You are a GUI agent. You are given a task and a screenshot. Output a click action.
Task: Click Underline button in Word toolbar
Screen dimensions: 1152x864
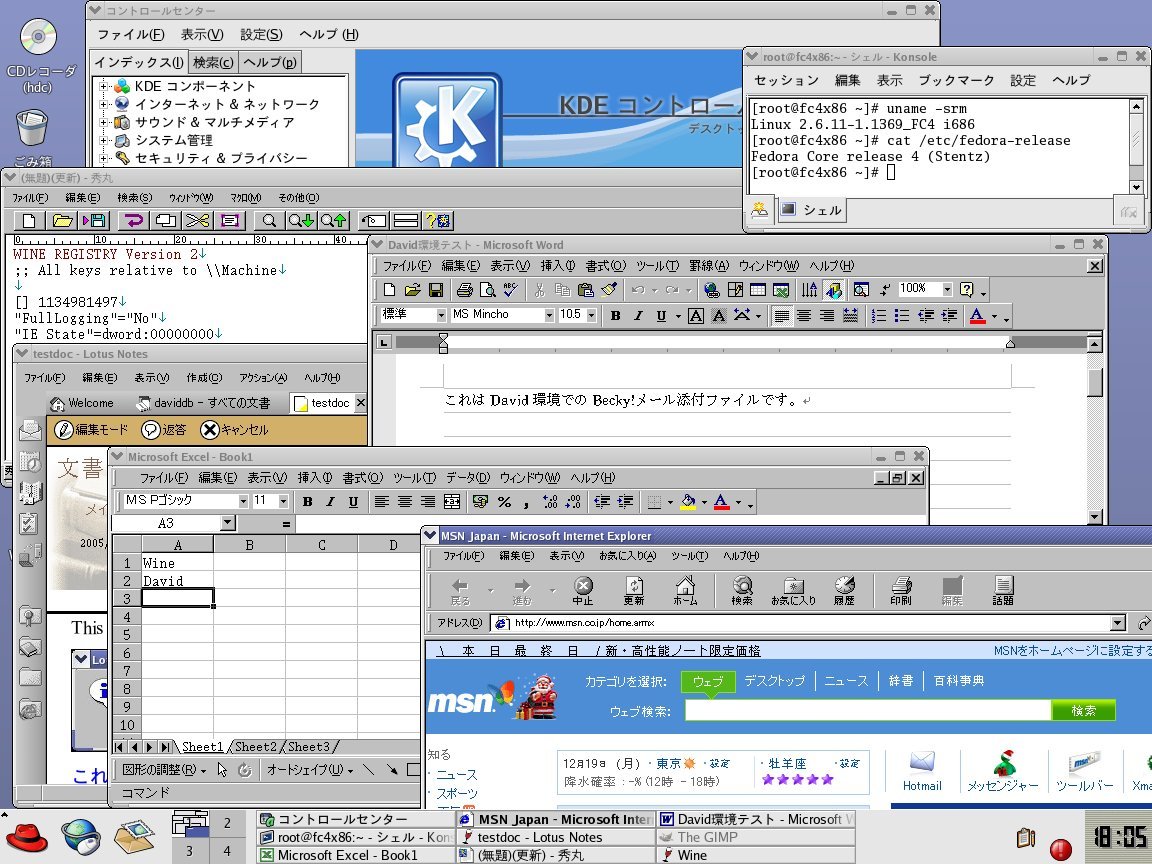click(x=661, y=316)
